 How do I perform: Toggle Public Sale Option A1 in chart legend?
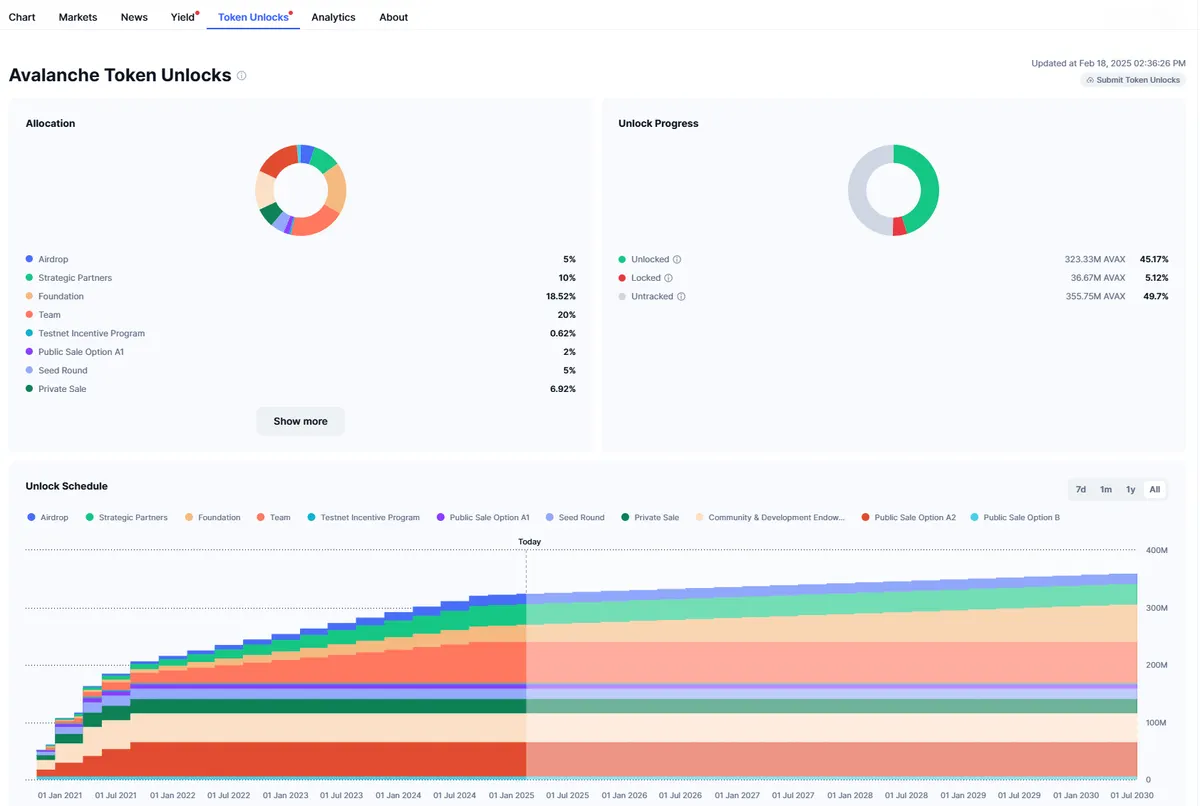click(x=483, y=518)
